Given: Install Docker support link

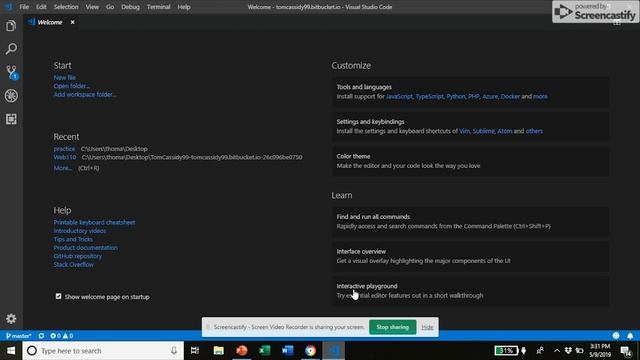Looking at the screenshot, I should point(510,97).
